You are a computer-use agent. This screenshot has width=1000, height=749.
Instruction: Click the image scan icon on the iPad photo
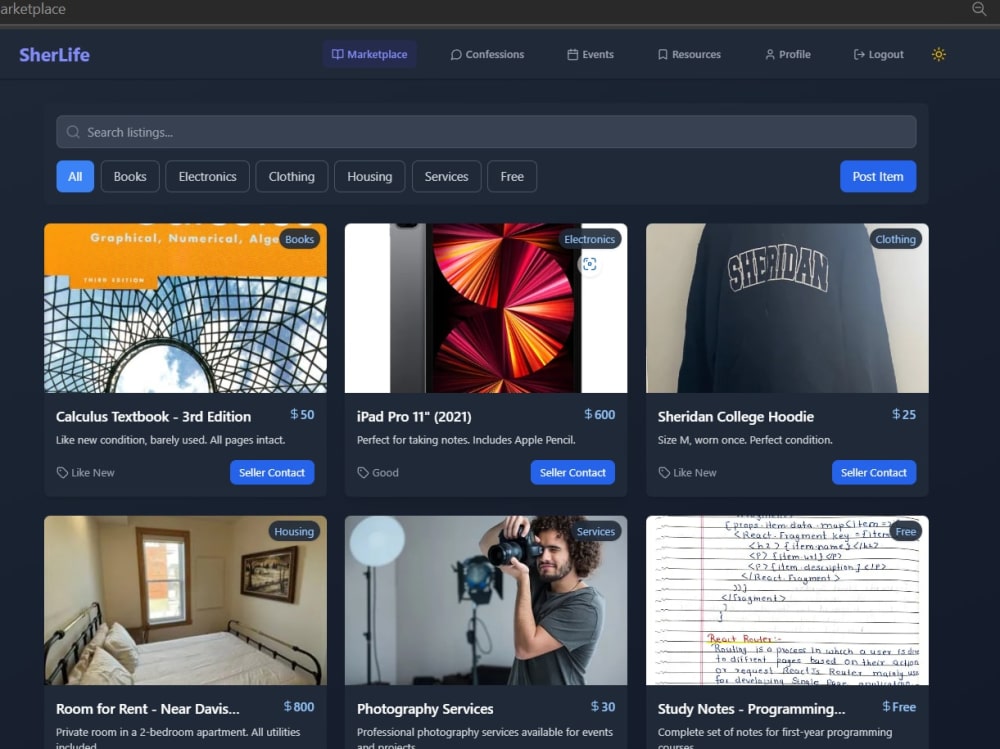[x=589, y=264]
